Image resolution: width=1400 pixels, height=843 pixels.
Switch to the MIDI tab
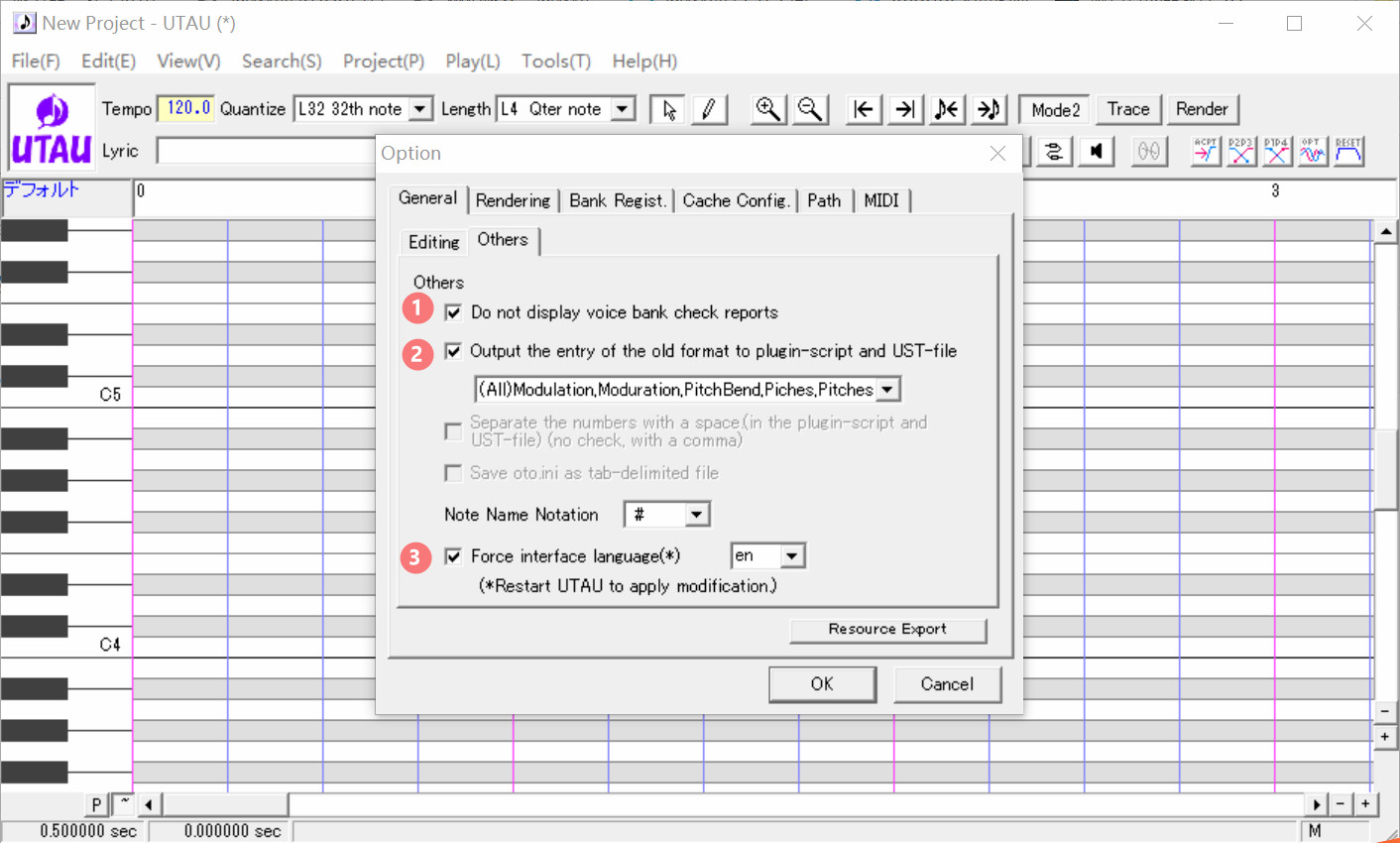pyautogui.click(x=881, y=200)
